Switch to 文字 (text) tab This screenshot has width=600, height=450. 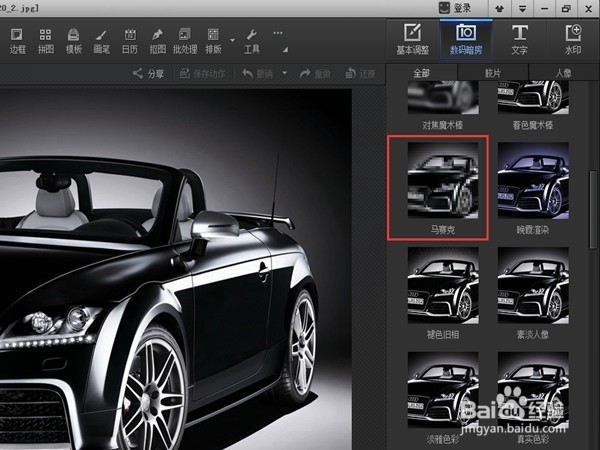pyautogui.click(x=519, y=39)
